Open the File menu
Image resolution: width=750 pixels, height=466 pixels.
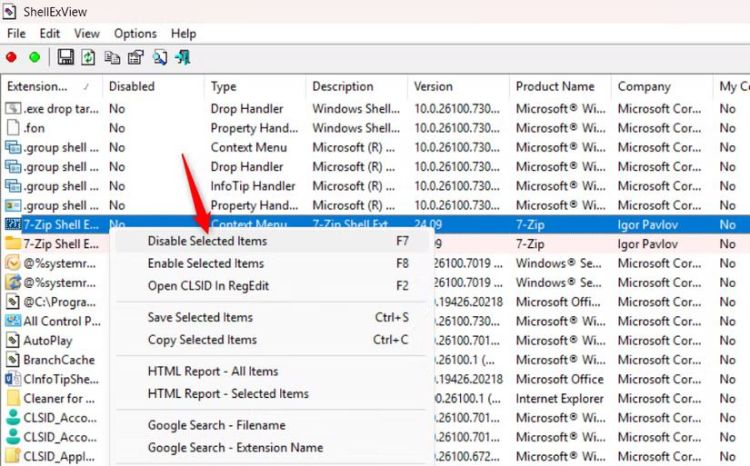tap(16, 33)
